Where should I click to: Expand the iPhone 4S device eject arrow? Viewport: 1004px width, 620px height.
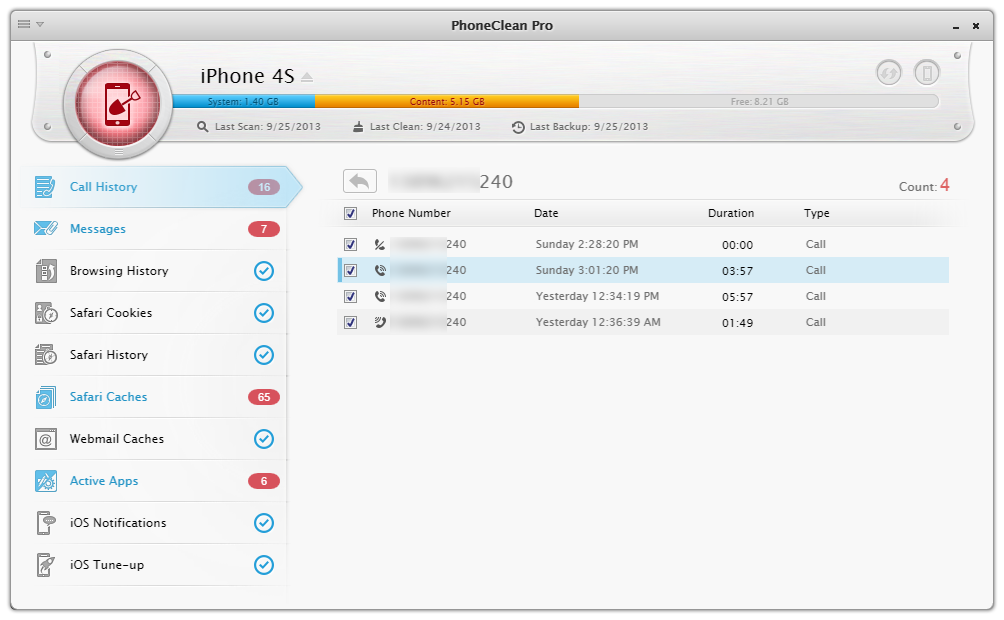(x=307, y=77)
